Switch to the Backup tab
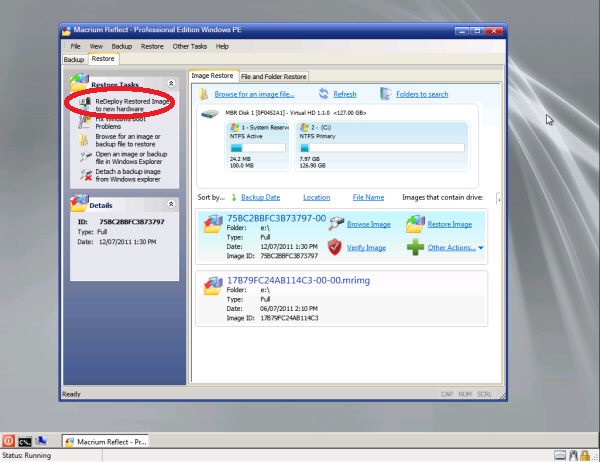Viewport: 600px width, 462px height. [x=74, y=59]
